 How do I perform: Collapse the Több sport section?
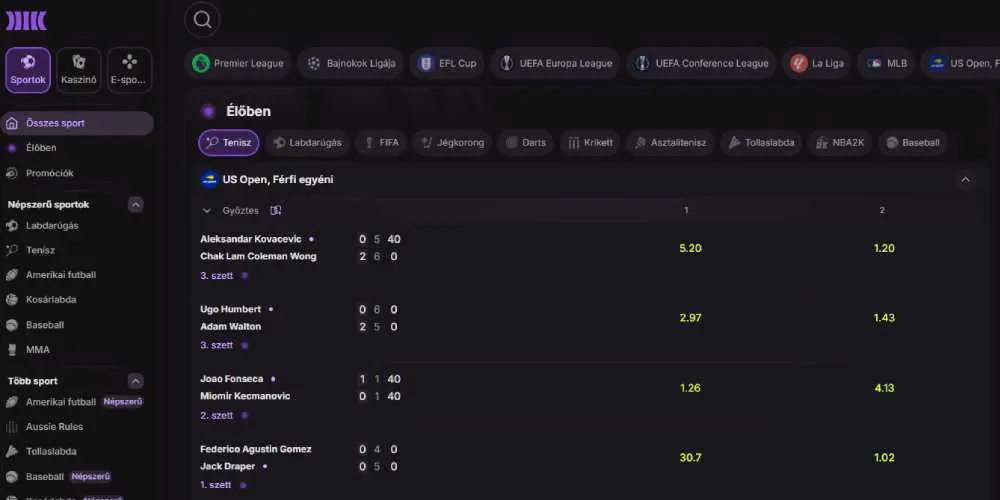136,381
